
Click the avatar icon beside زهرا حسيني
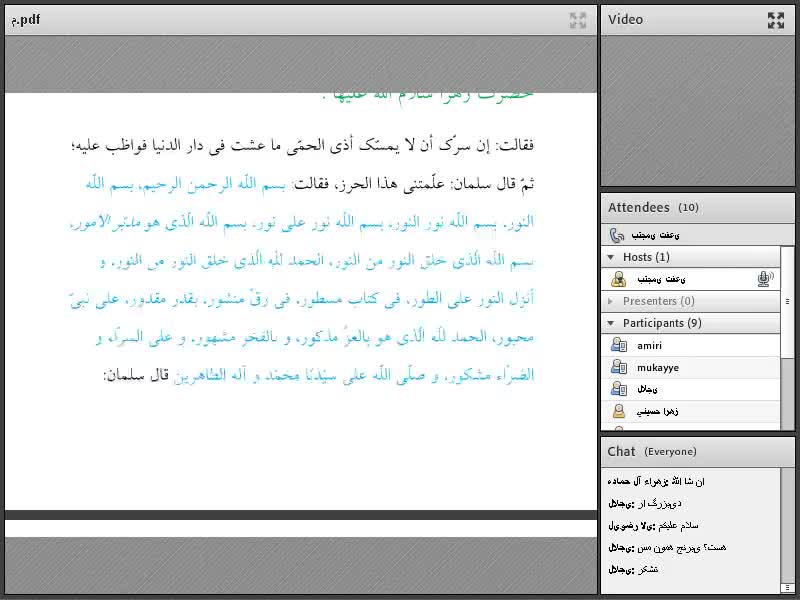tap(619, 411)
